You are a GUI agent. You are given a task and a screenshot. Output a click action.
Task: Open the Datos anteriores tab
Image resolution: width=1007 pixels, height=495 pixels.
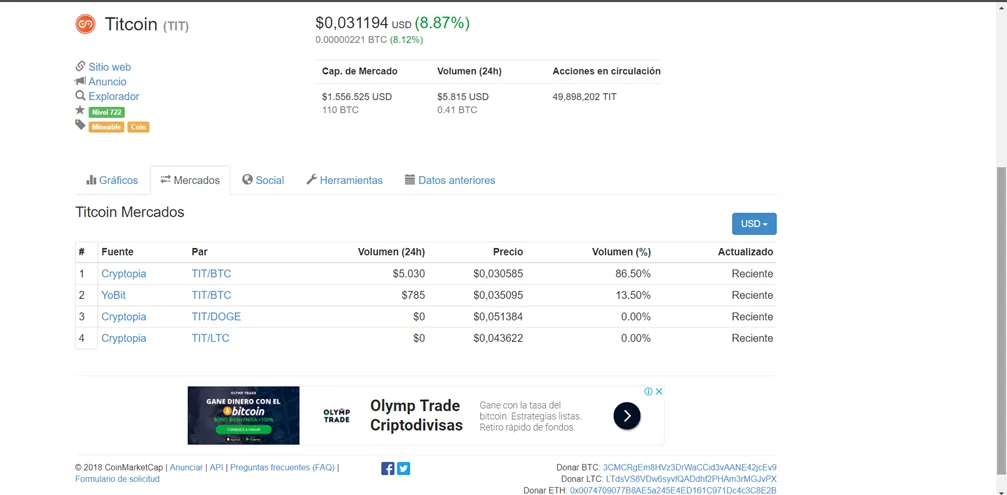450,180
